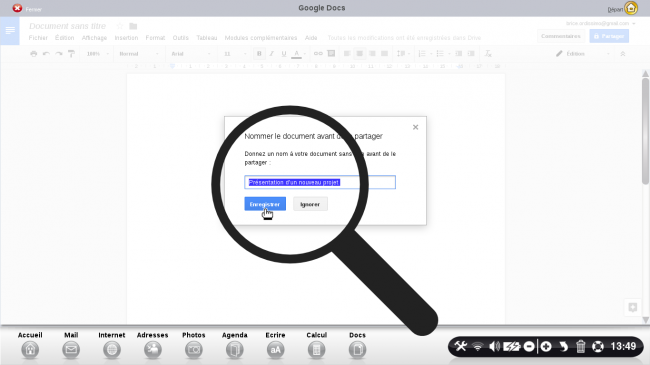Open the Insertion menu
The width and height of the screenshot is (650, 365).
pos(126,38)
